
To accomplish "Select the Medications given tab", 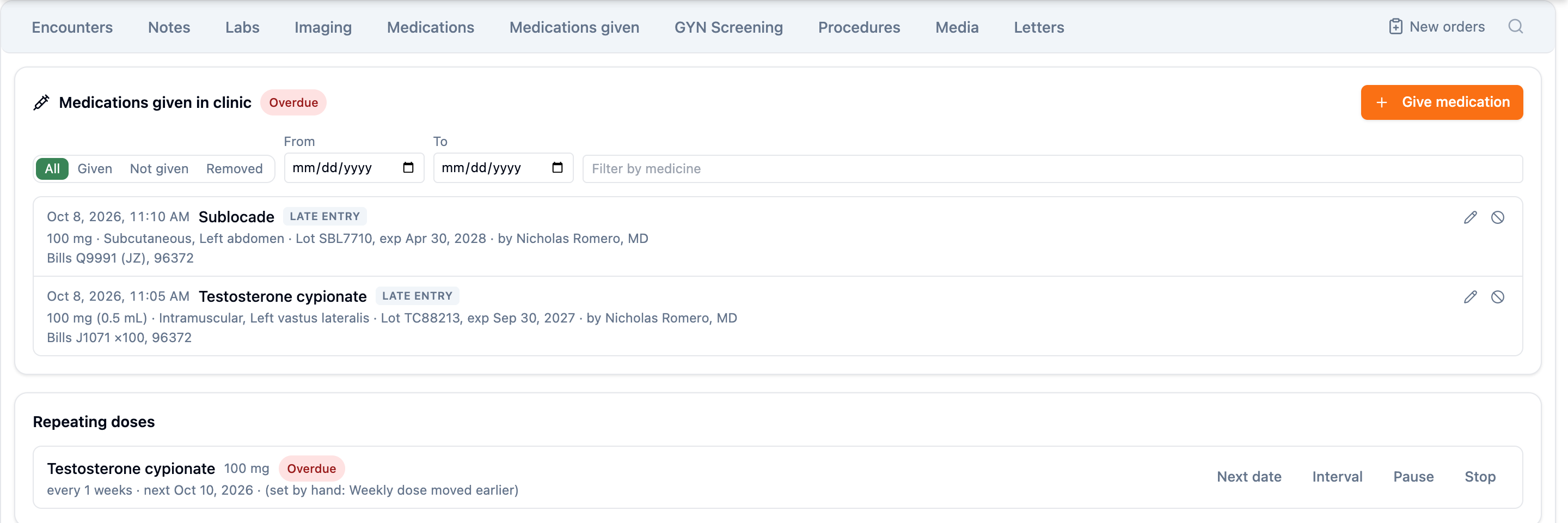I will coord(574,27).
